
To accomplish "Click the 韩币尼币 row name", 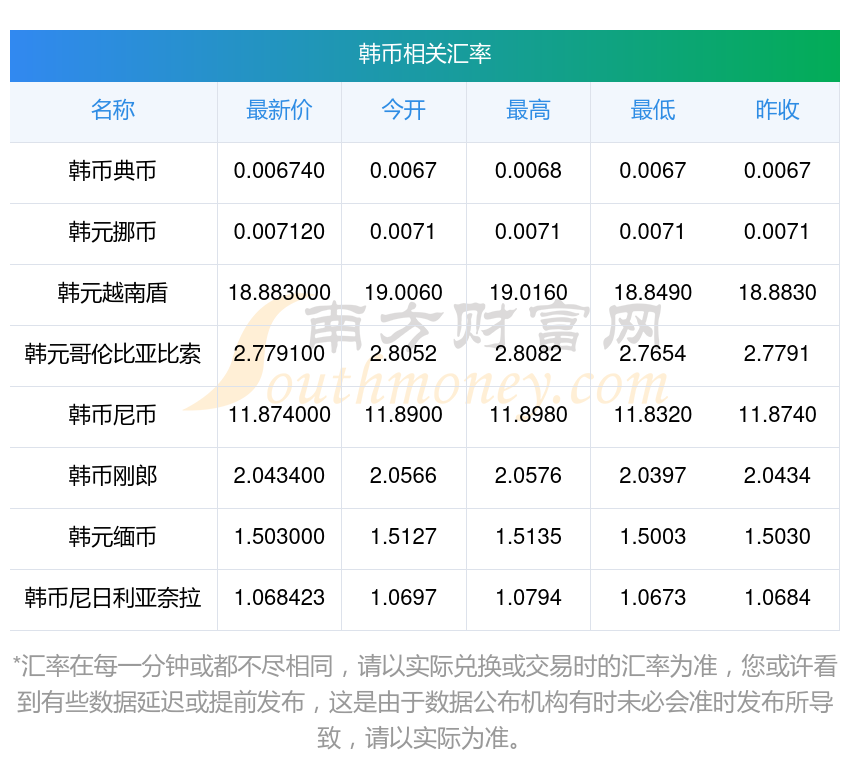I will 113,415.
